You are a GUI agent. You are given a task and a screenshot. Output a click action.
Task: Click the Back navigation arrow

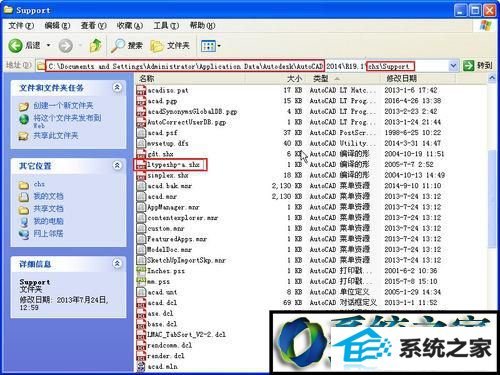[x=15, y=45]
